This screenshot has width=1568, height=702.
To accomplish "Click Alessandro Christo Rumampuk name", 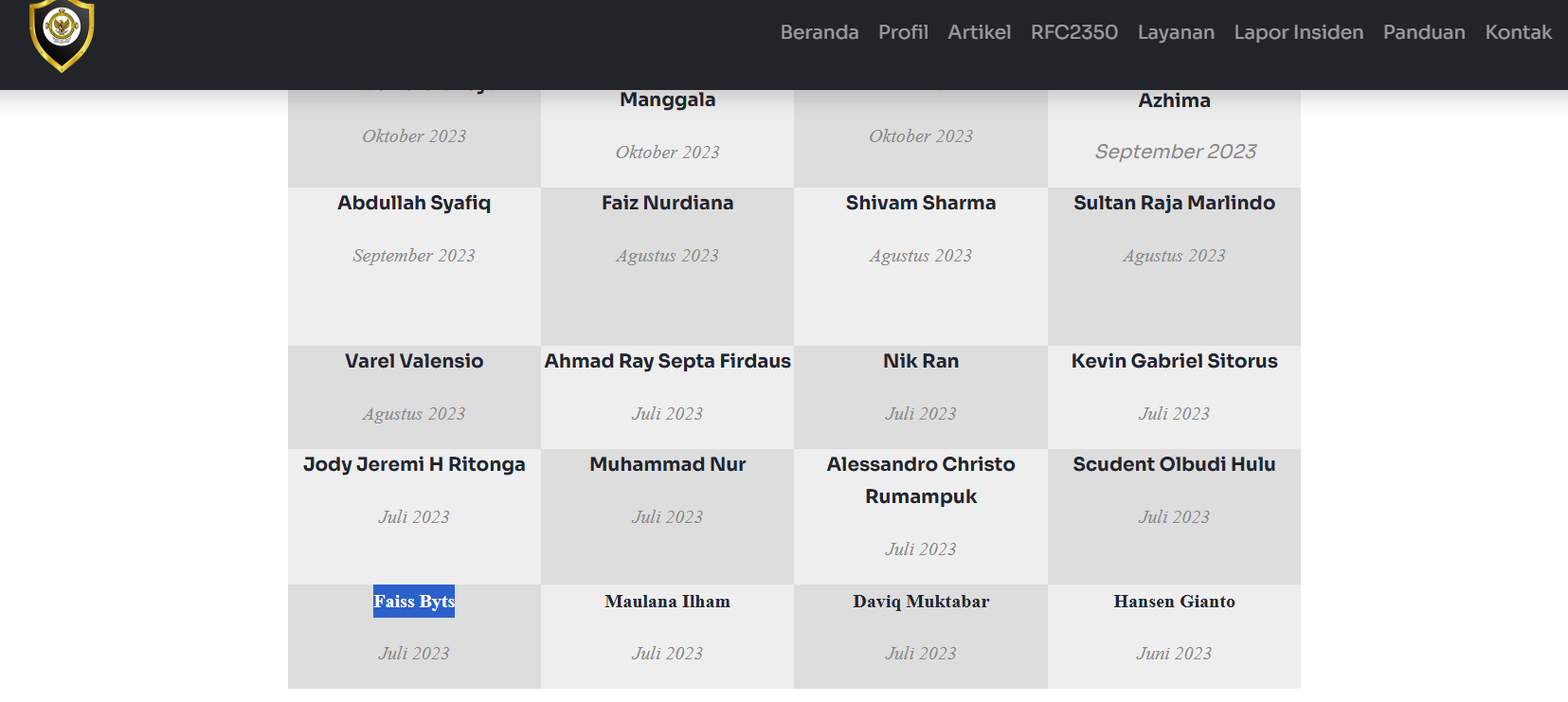I will pos(920,480).
